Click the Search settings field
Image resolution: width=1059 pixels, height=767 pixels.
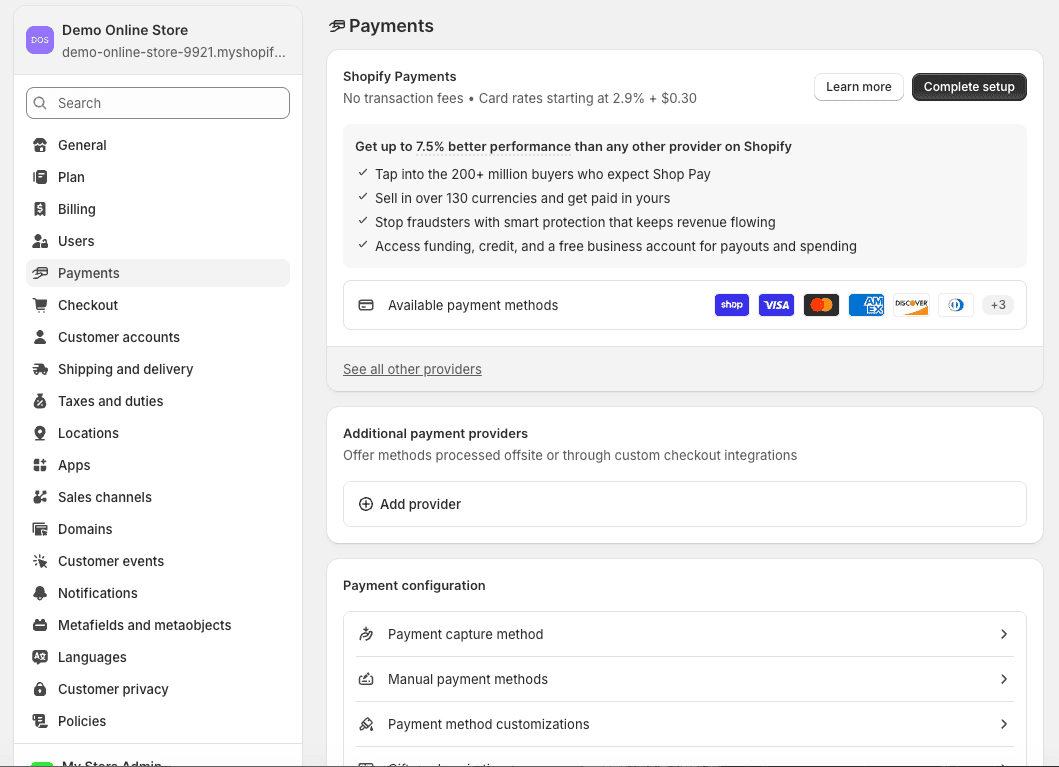point(158,103)
